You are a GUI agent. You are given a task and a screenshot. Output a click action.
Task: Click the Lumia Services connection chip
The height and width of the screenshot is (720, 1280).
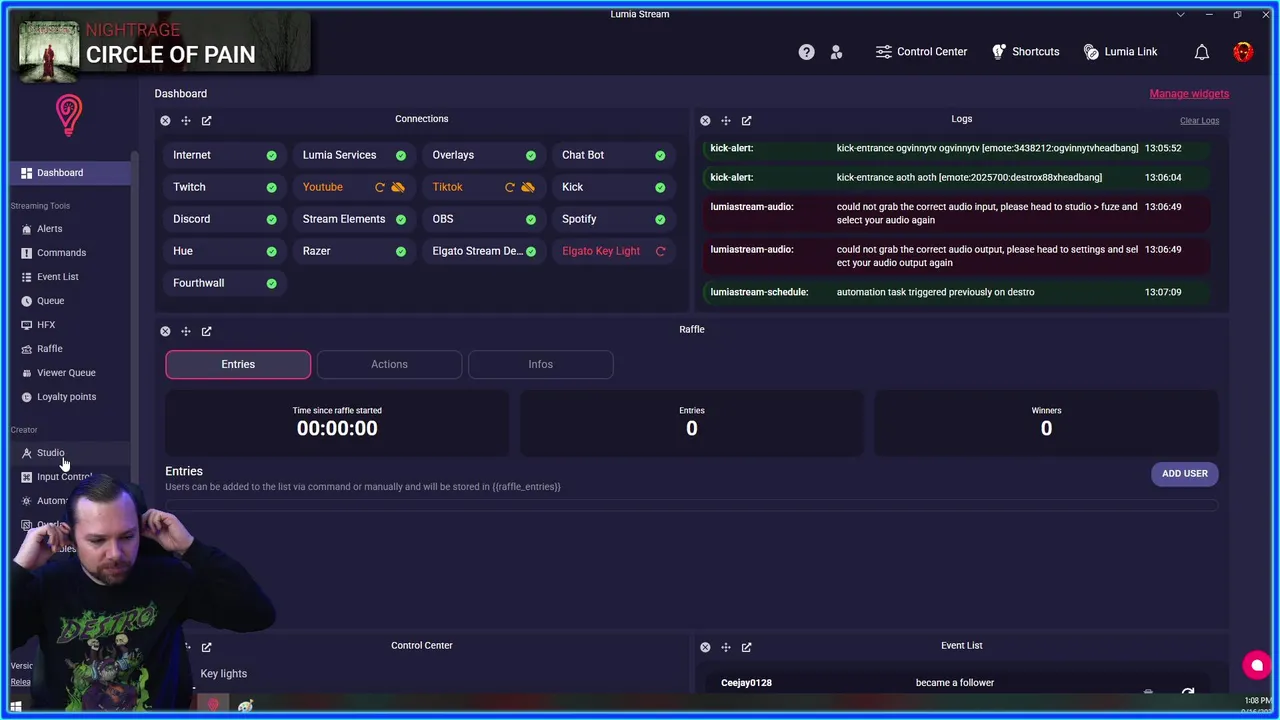point(355,155)
